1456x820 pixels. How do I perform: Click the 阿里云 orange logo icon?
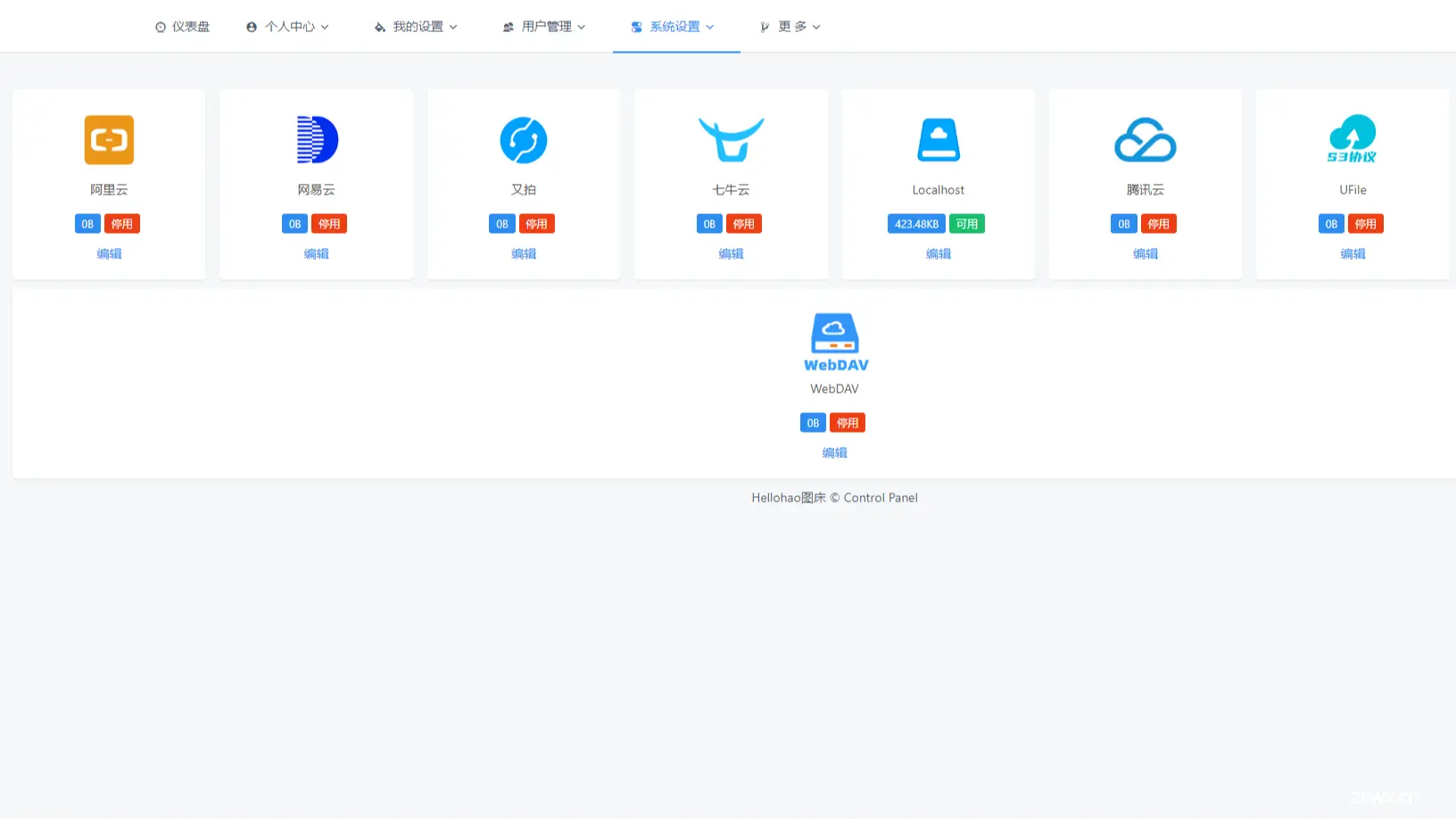point(109,140)
